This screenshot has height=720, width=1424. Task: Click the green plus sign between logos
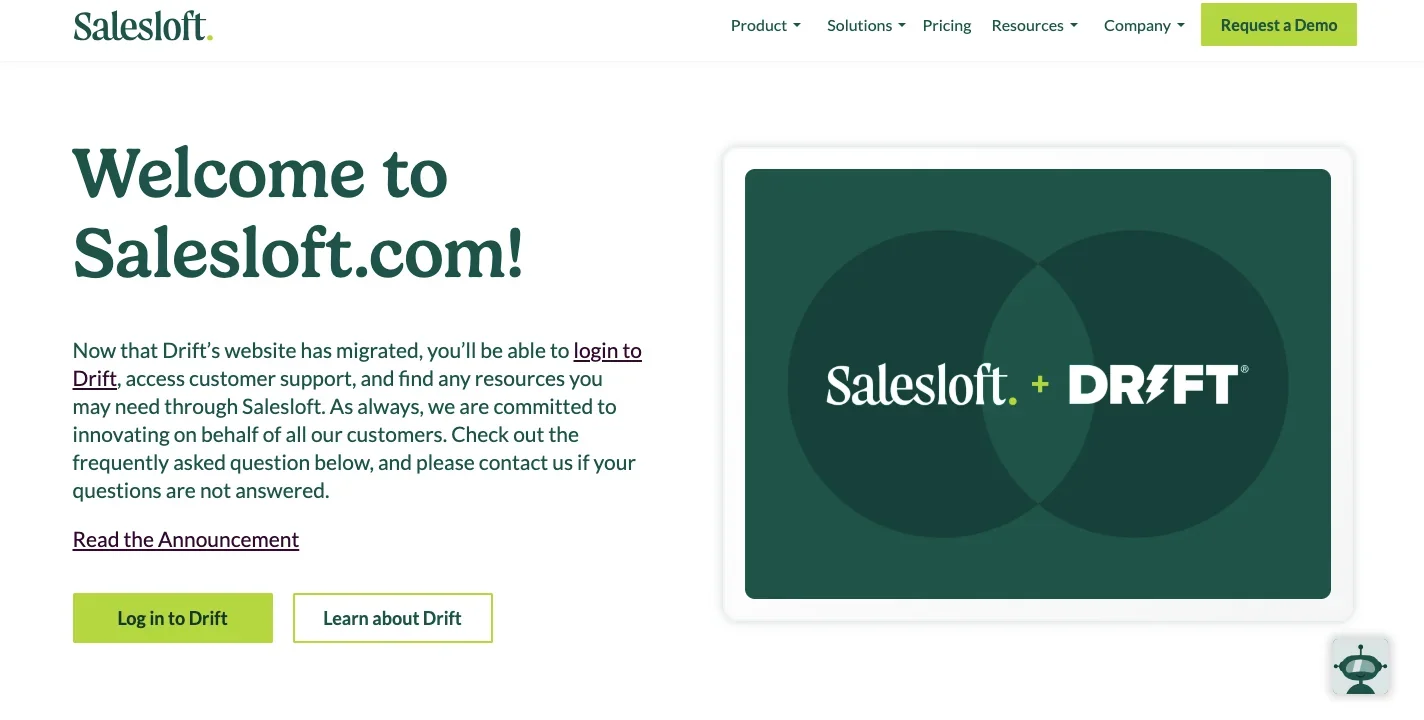pyautogui.click(x=1041, y=384)
